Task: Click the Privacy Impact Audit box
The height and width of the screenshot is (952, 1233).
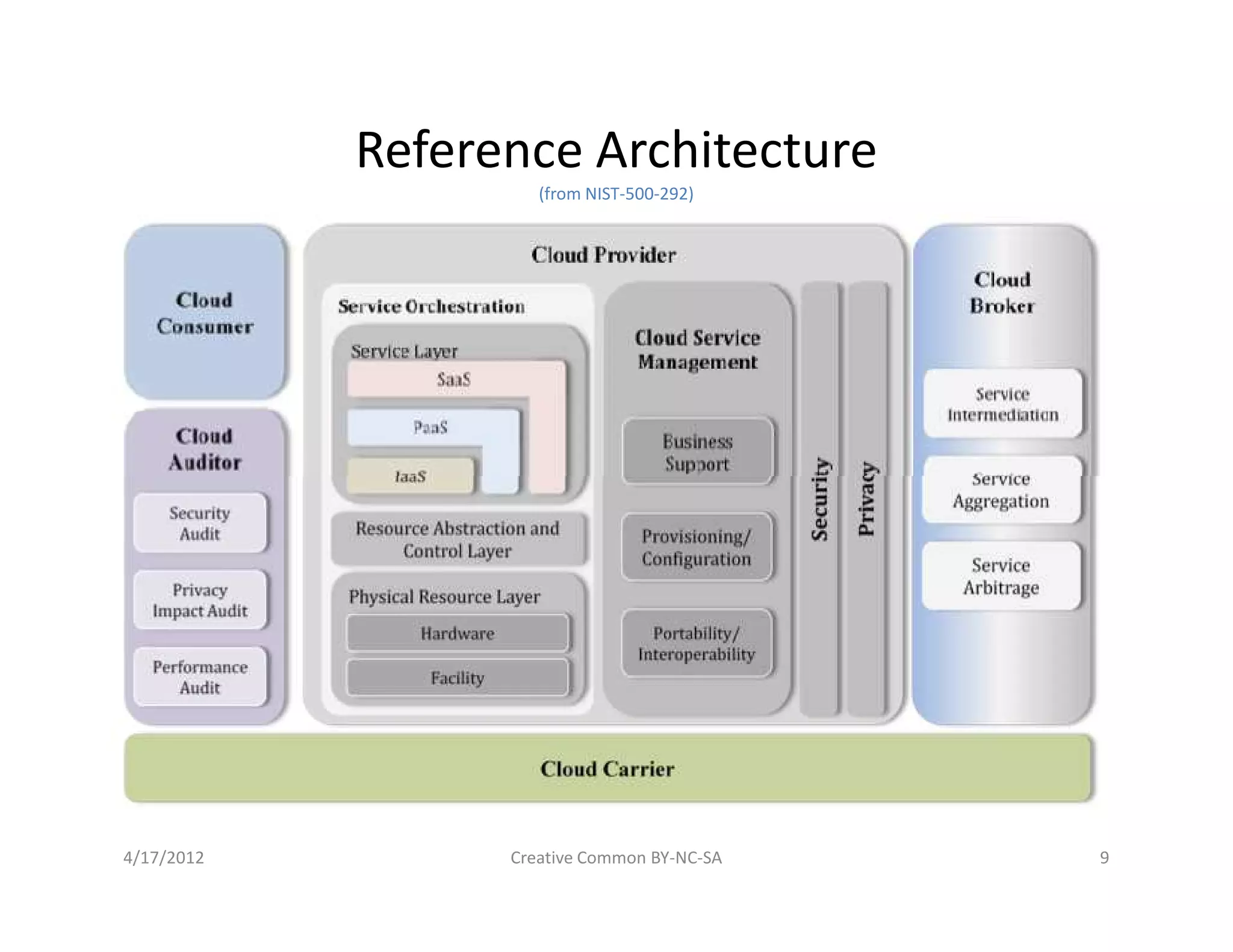Action: [200, 600]
